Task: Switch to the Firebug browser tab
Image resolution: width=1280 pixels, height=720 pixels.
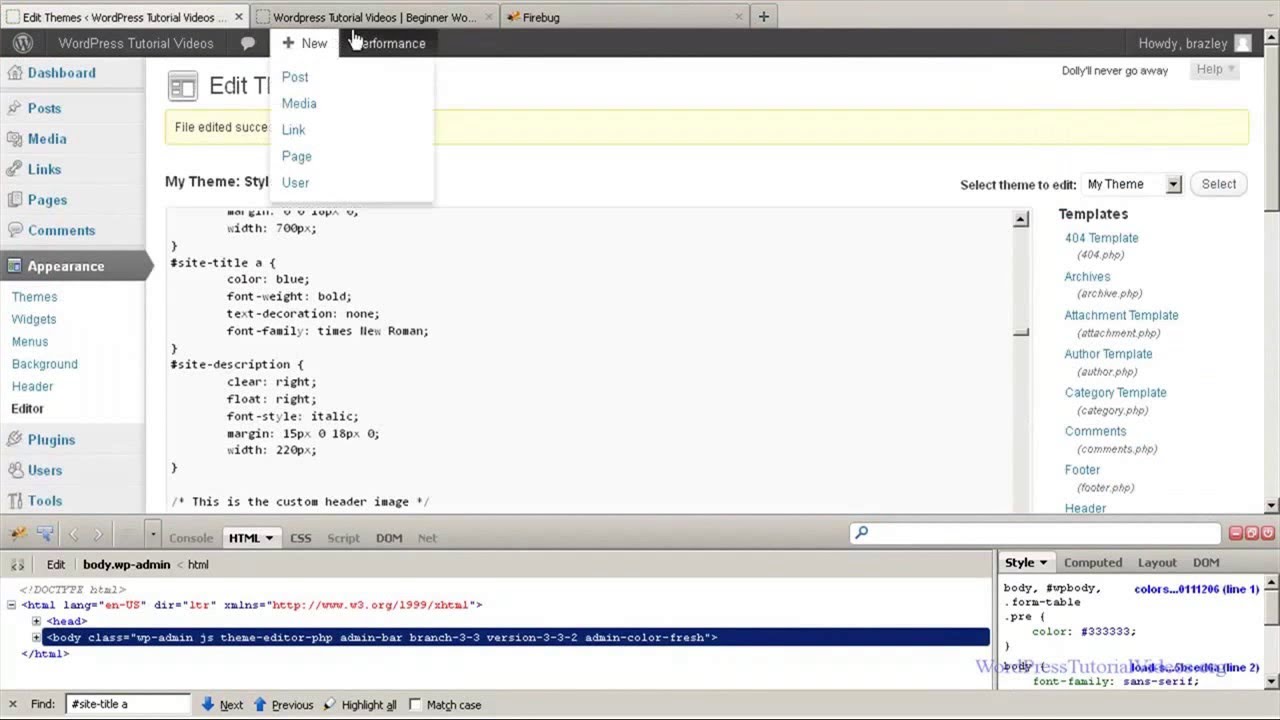Action: [625, 17]
